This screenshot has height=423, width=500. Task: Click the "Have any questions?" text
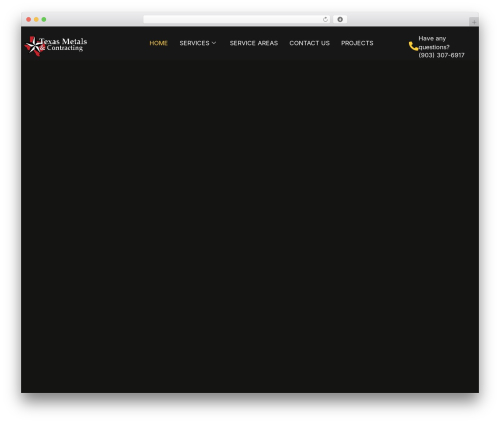pos(434,43)
